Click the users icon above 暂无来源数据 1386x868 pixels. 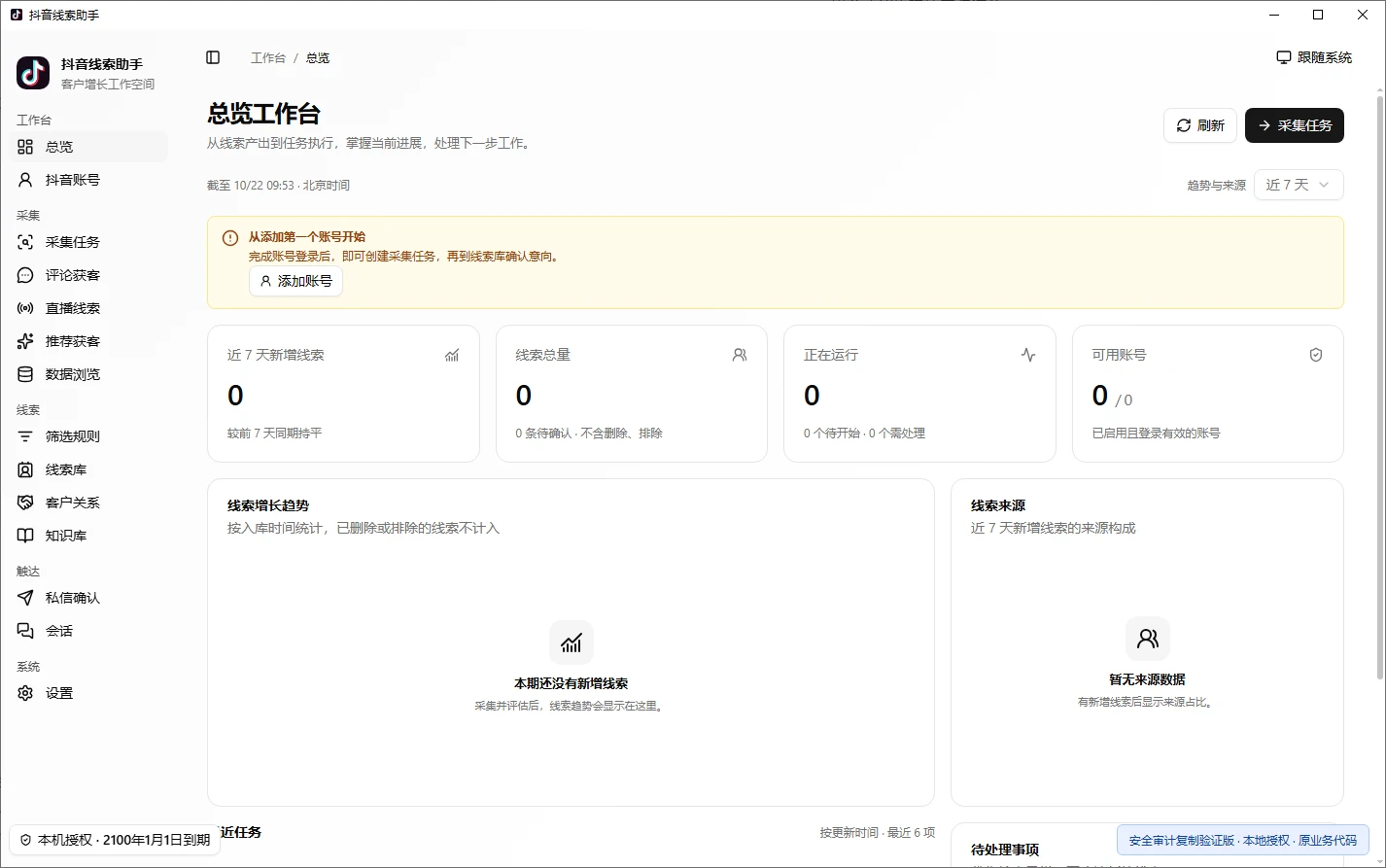1147,639
